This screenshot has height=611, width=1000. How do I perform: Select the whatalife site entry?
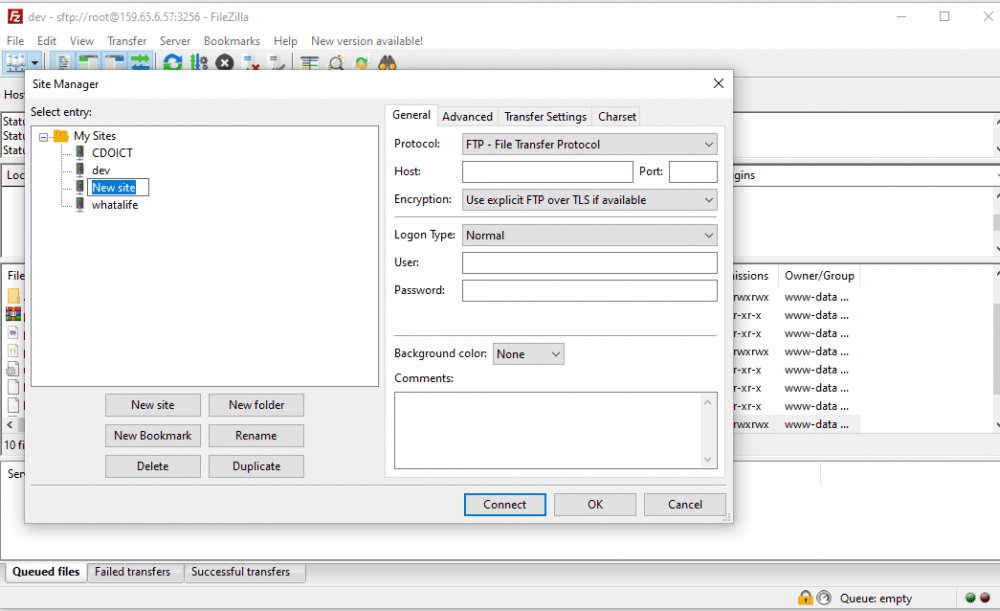(x=115, y=205)
